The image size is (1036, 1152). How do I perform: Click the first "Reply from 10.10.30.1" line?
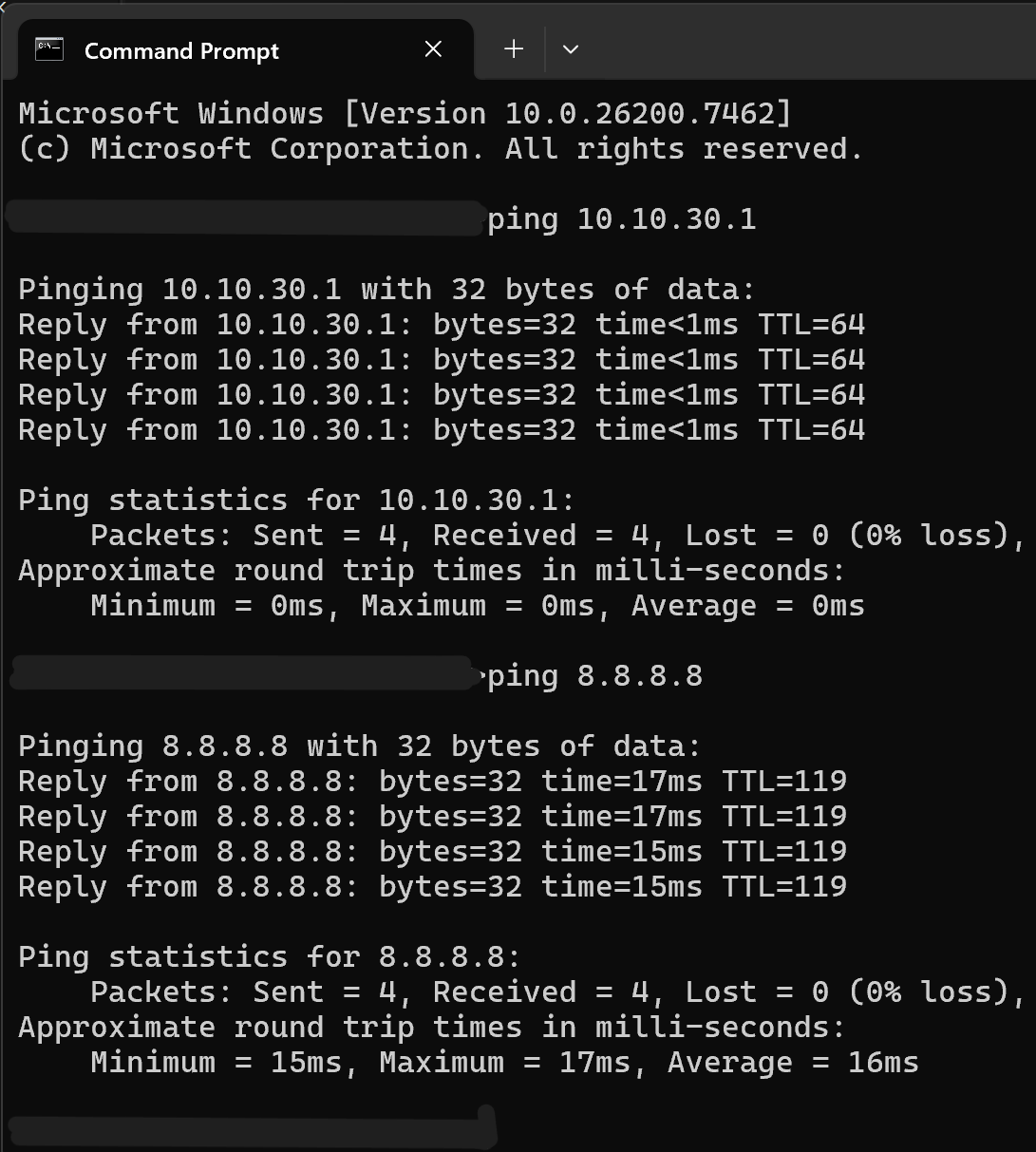(x=442, y=325)
